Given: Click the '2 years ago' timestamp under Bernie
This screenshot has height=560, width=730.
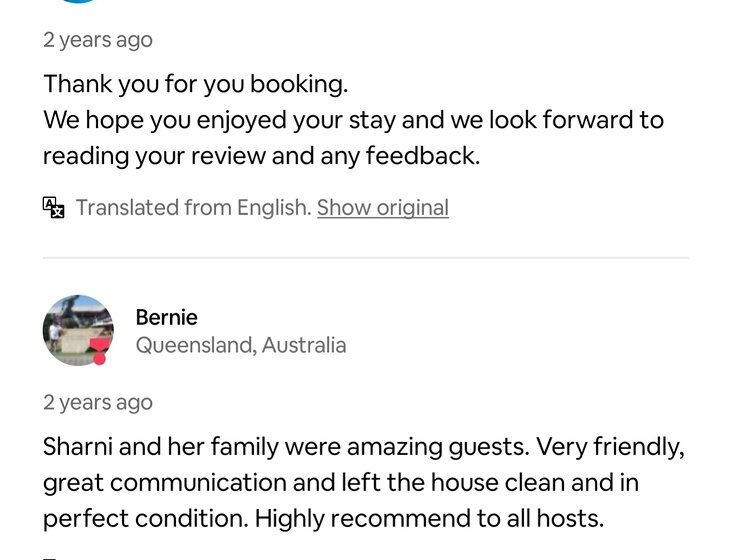Looking at the screenshot, I should (x=97, y=403).
